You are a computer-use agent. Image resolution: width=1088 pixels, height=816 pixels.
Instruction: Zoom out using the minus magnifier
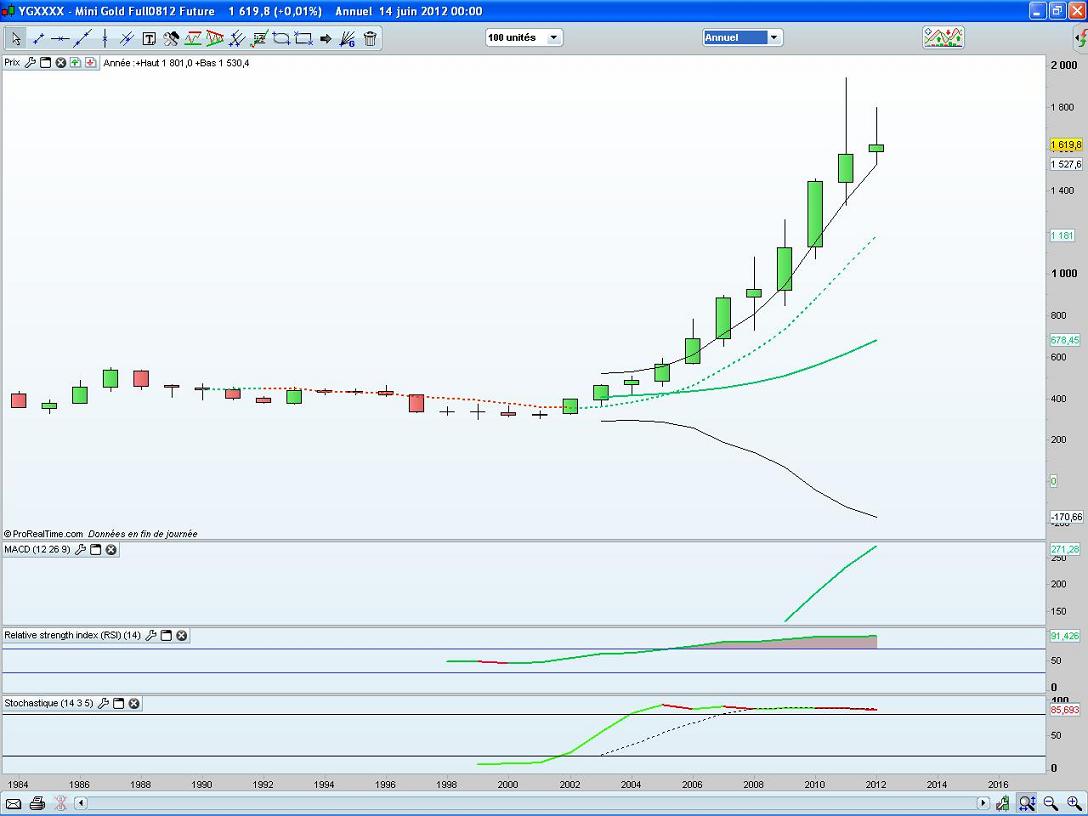[x=1051, y=803]
